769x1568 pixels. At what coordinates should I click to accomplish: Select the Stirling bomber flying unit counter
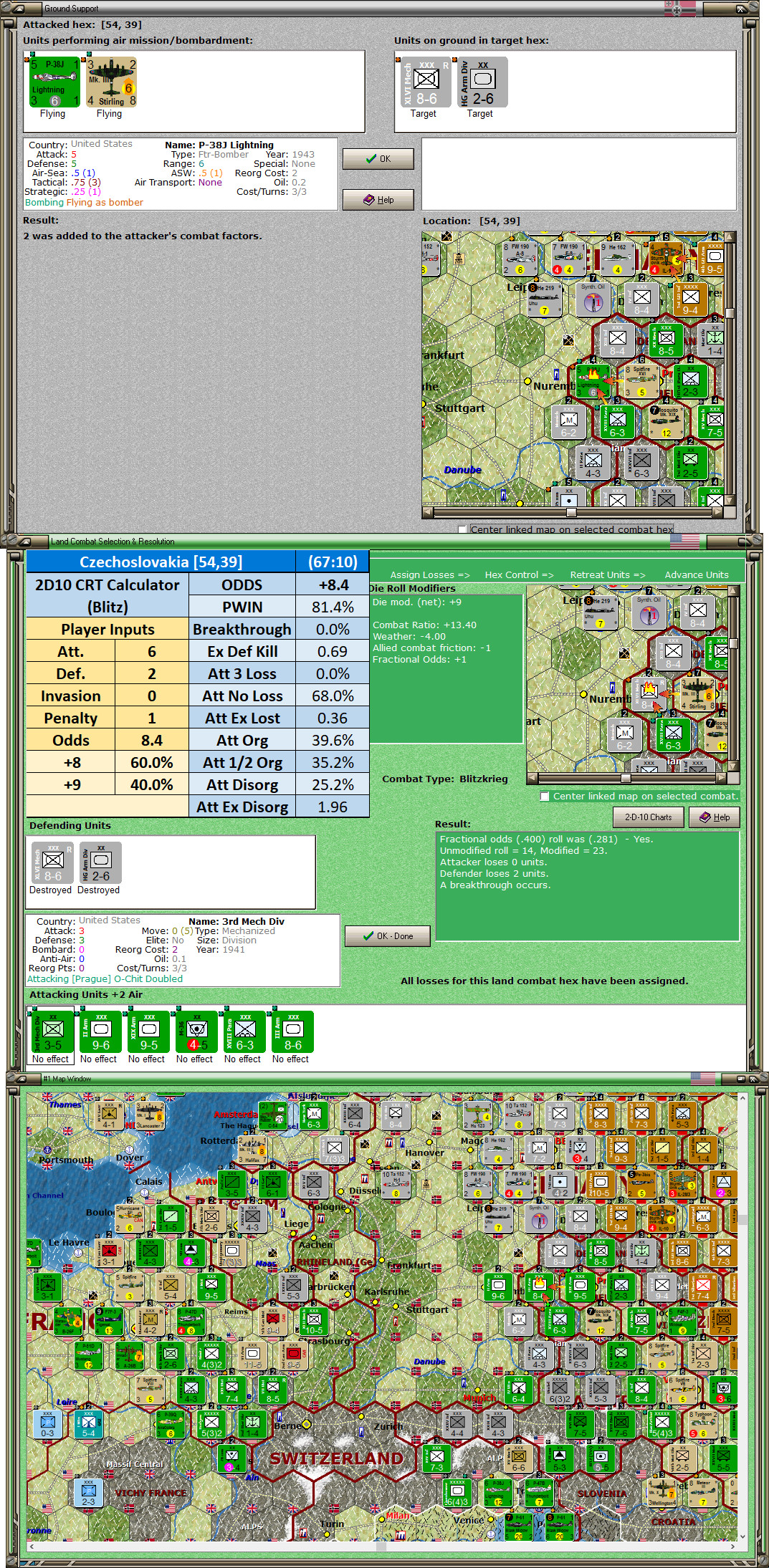[111, 82]
